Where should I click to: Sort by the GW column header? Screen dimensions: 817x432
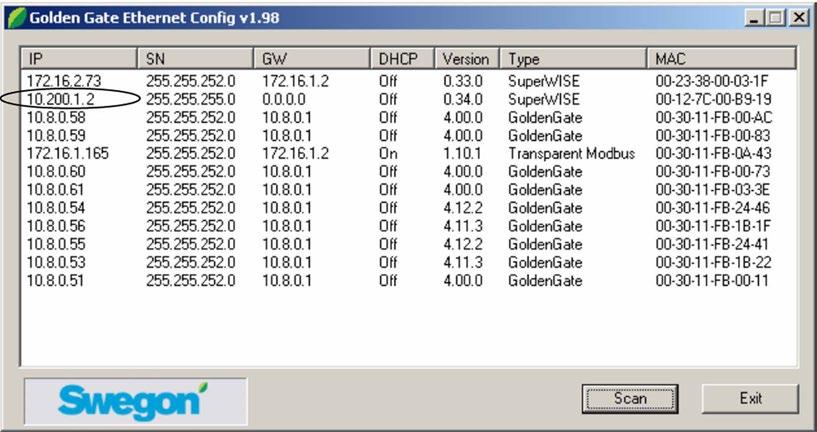pyautogui.click(x=312, y=58)
